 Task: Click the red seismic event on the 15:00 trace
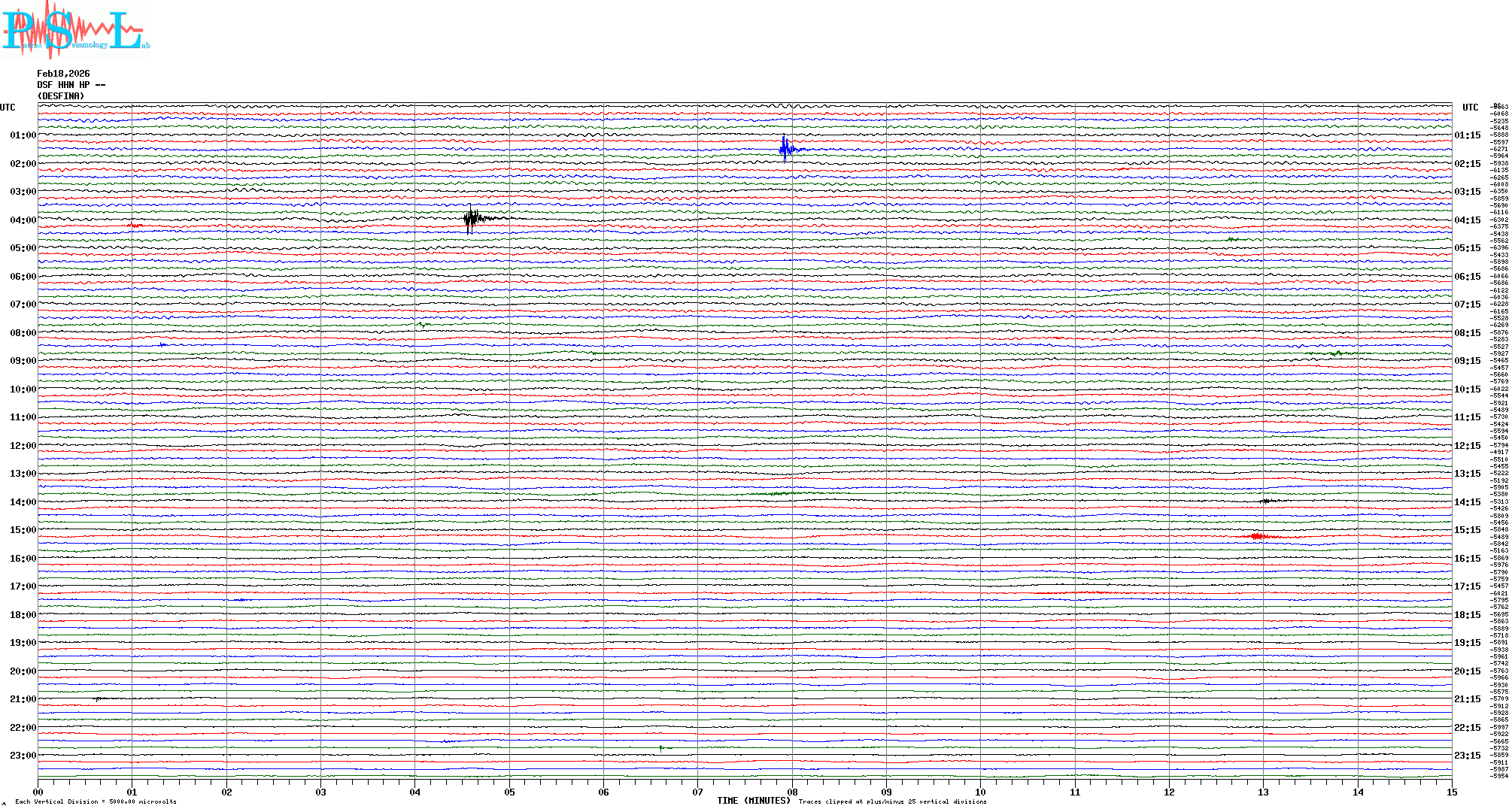1258,536
